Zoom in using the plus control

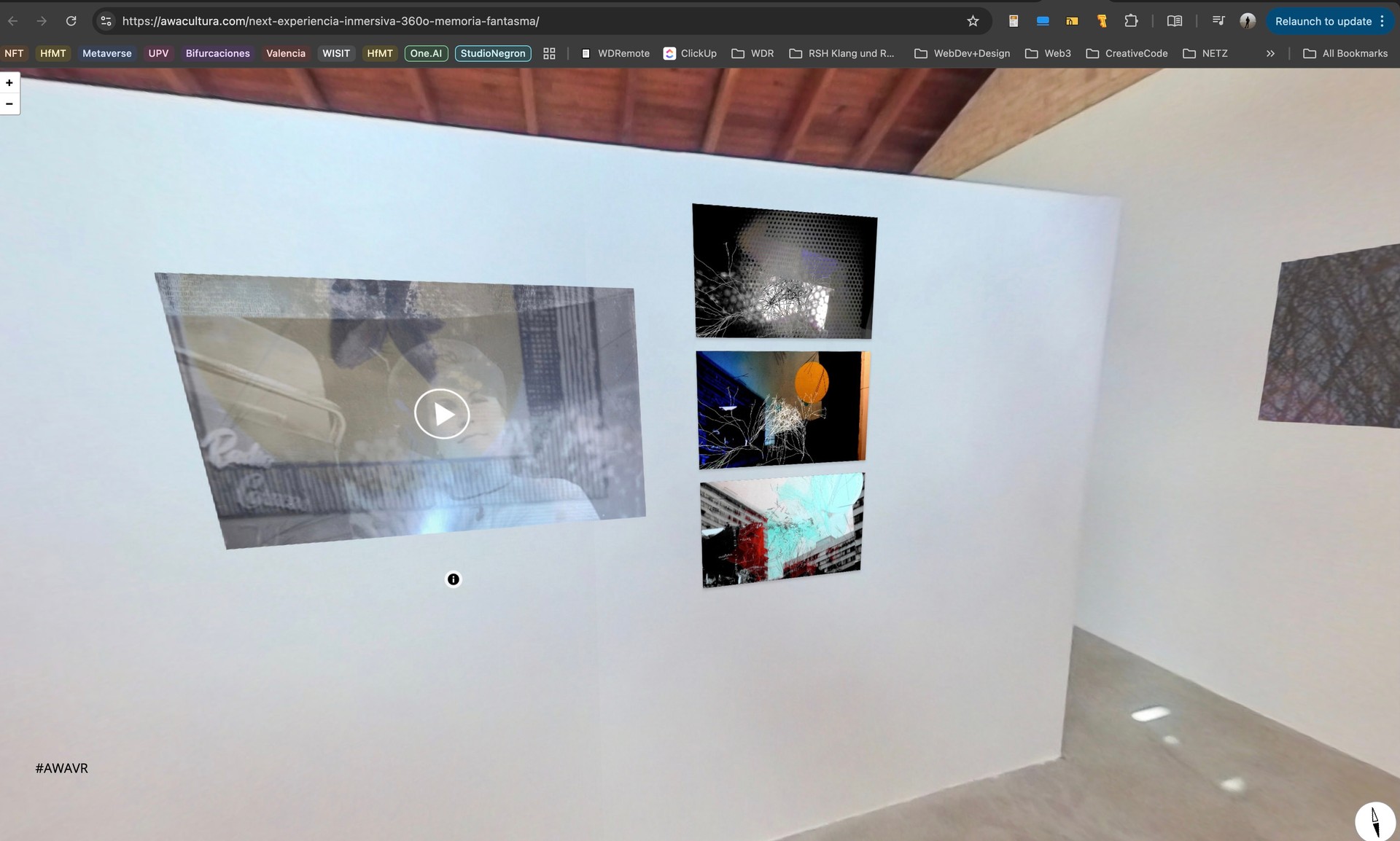(9, 82)
